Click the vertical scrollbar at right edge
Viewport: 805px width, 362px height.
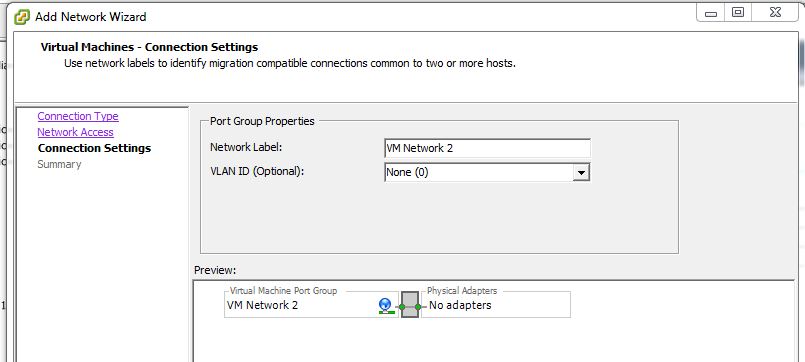click(802, 62)
